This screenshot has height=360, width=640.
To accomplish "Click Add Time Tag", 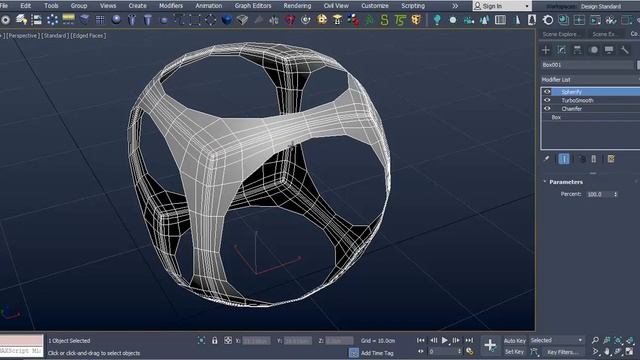I will coord(377,353).
